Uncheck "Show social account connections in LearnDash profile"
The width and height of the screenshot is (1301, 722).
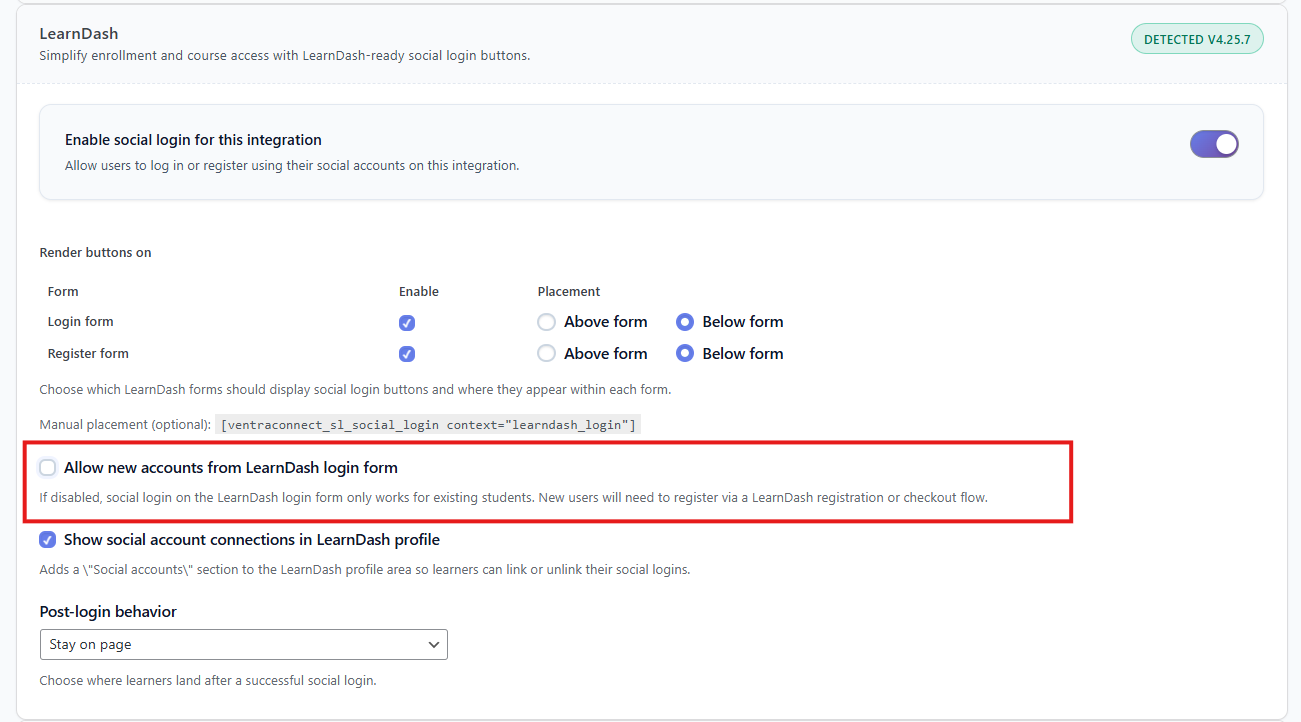point(47,539)
